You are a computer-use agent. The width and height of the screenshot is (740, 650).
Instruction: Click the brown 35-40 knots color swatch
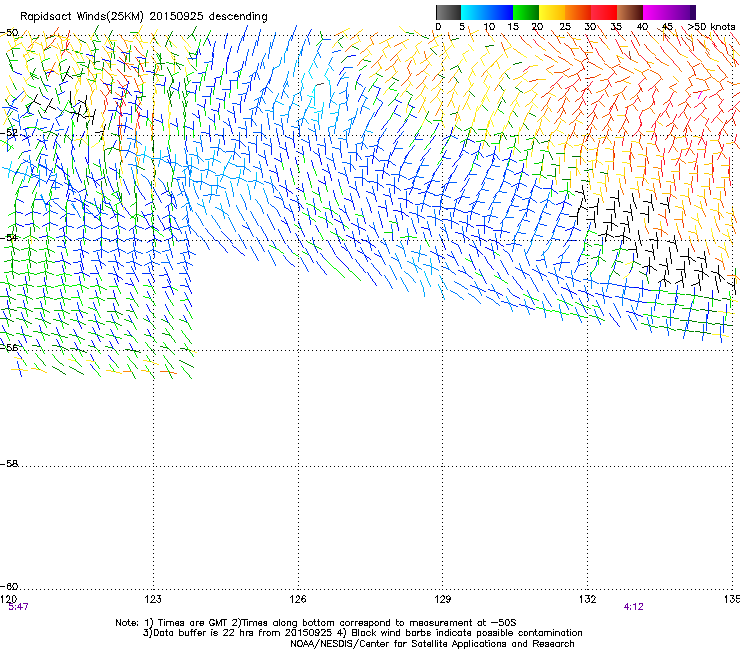pos(630,12)
